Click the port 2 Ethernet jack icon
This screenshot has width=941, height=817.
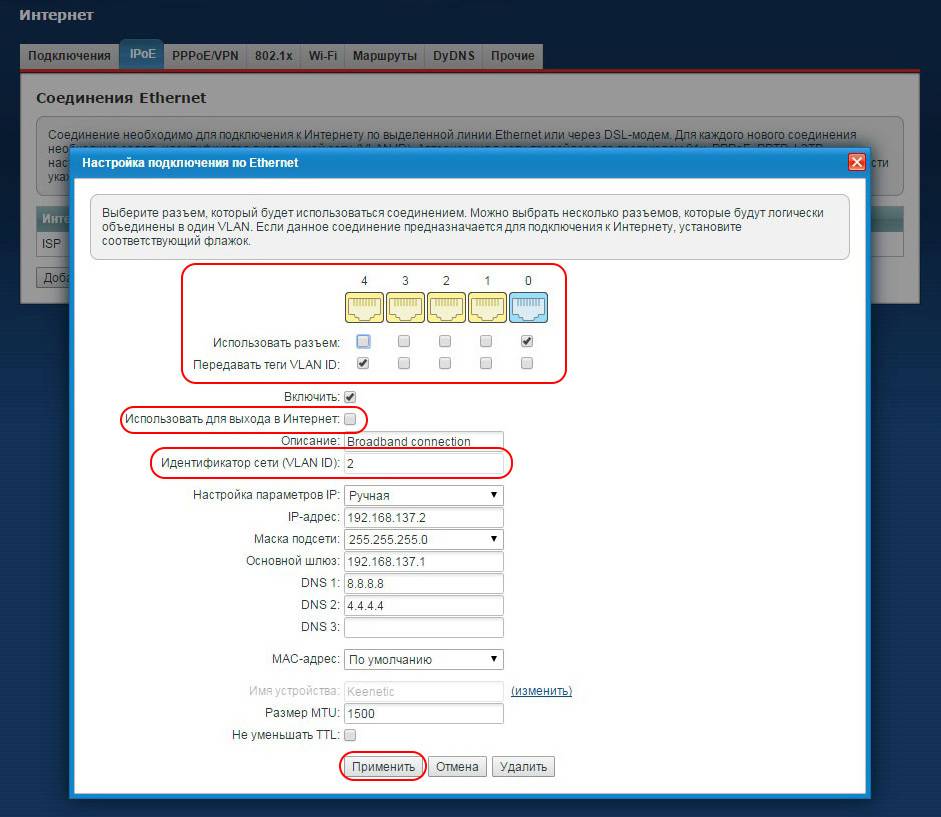click(446, 307)
